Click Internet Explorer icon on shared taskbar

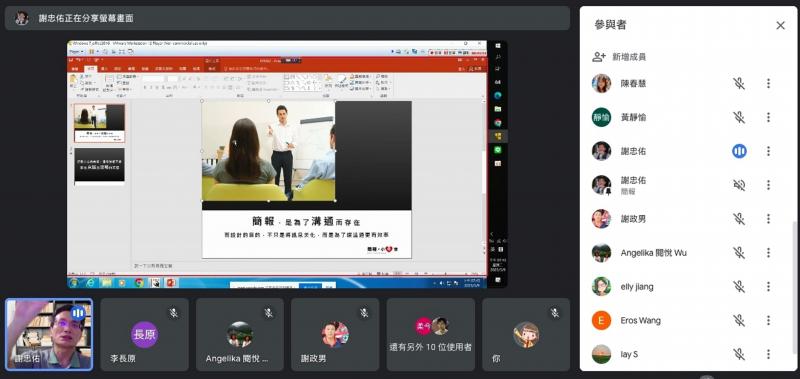click(91, 282)
